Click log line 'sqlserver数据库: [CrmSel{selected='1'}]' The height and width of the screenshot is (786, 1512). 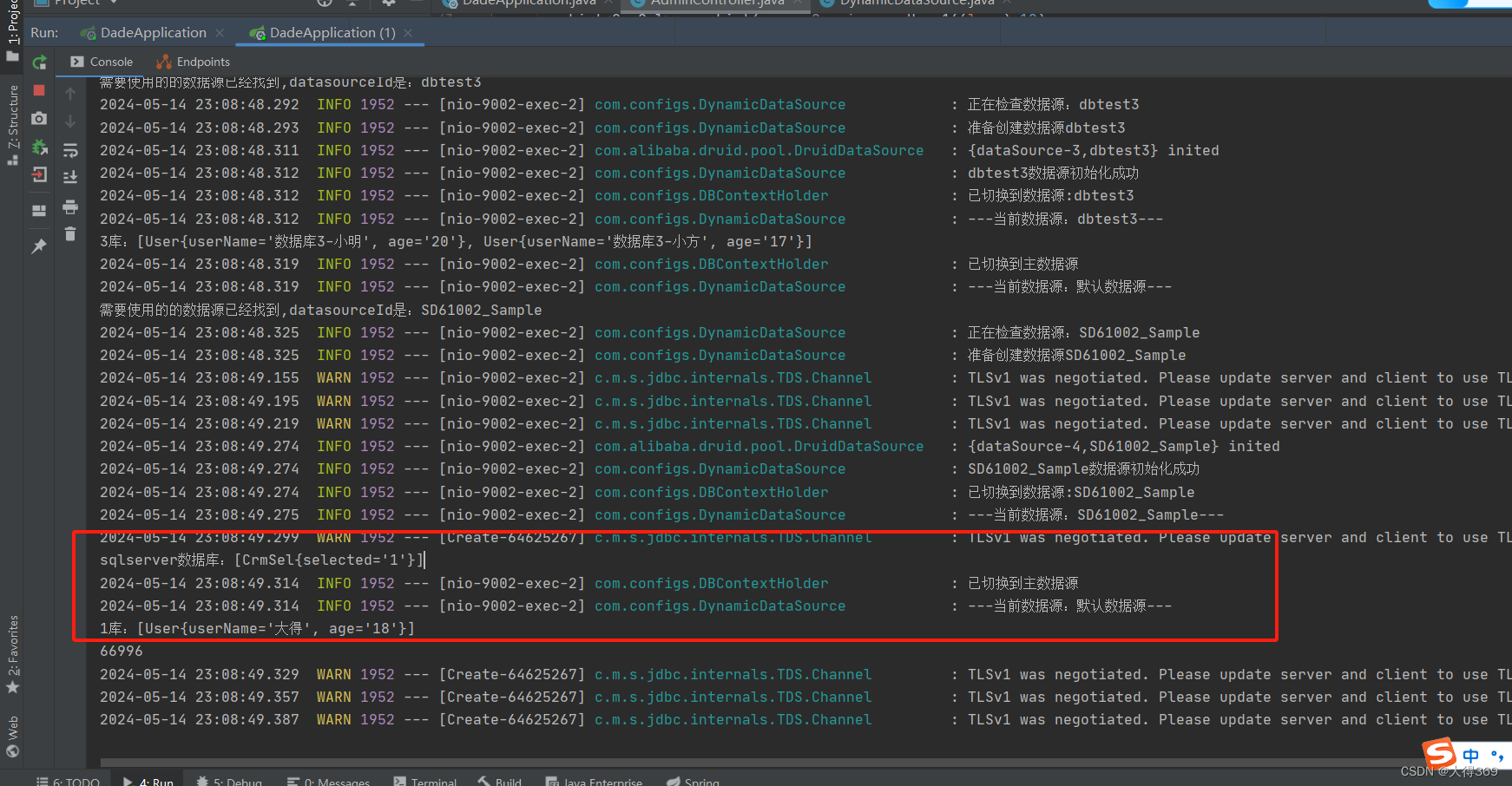point(261,560)
